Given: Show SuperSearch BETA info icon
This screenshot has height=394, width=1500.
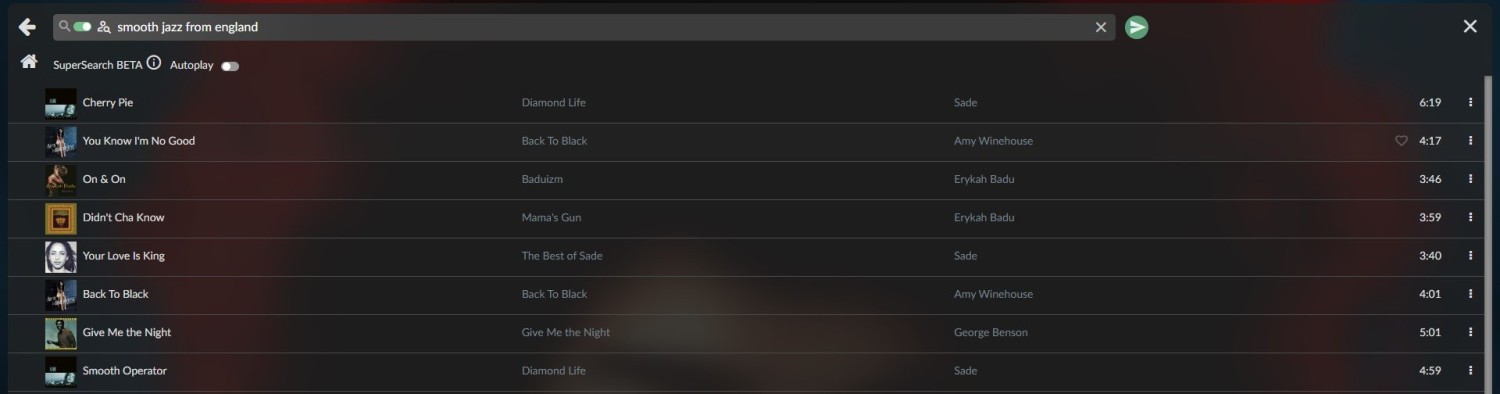Looking at the screenshot, I should (x=154, y=63).
